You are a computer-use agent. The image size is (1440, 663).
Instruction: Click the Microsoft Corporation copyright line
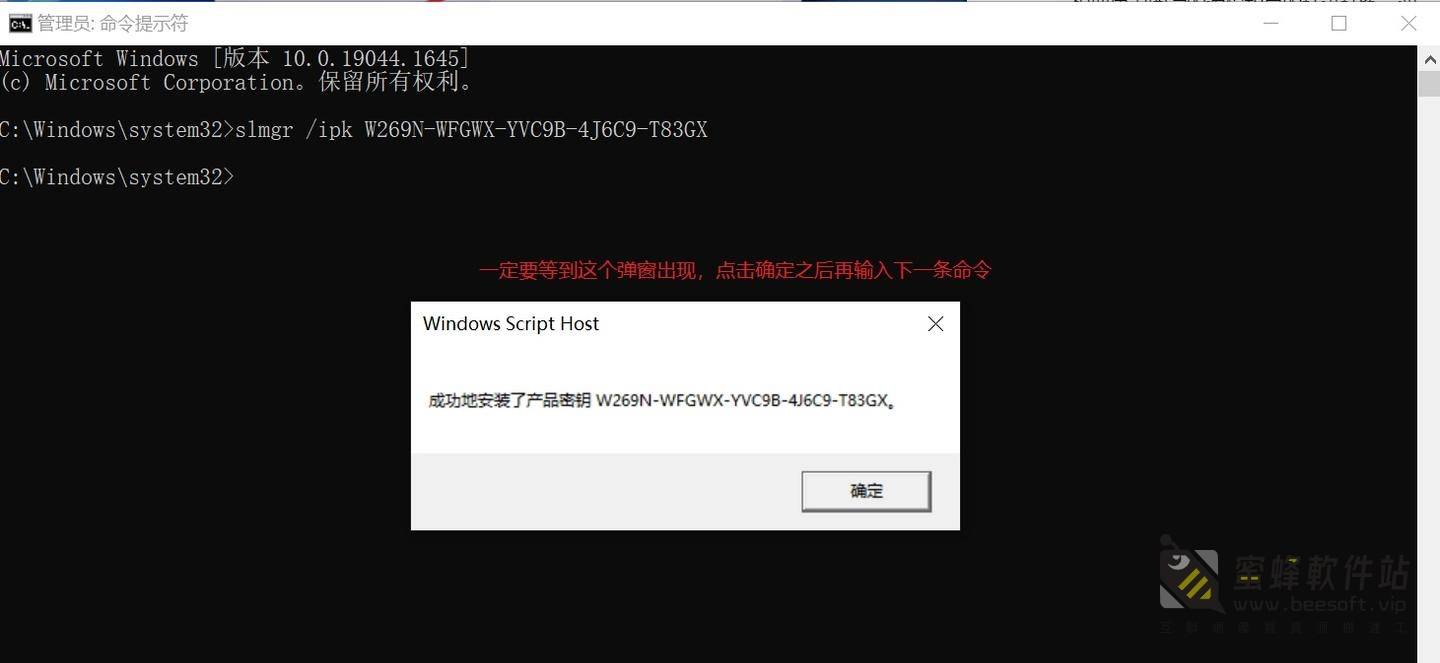coord(237,82)
